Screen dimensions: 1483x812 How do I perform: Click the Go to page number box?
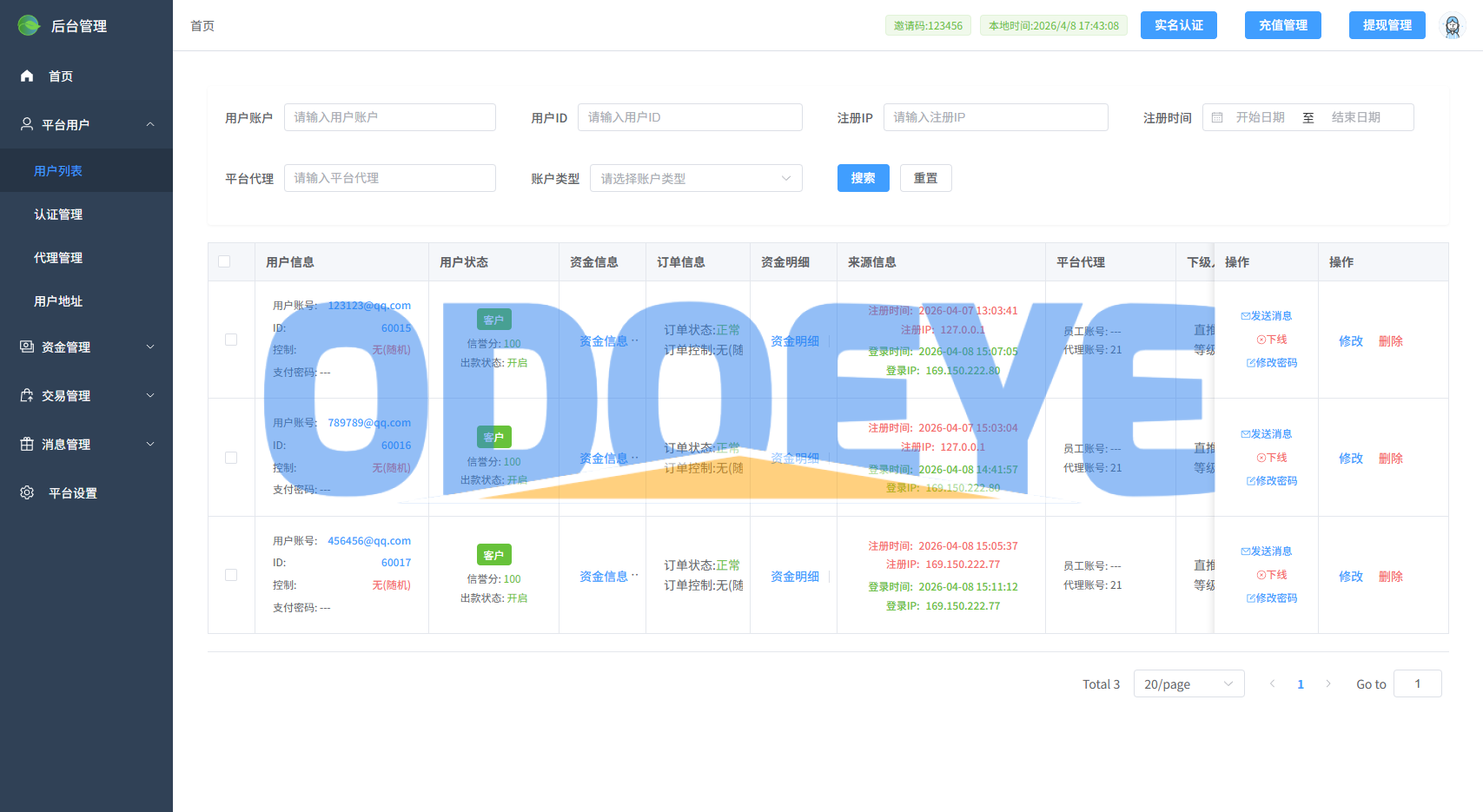point(1418,683)
